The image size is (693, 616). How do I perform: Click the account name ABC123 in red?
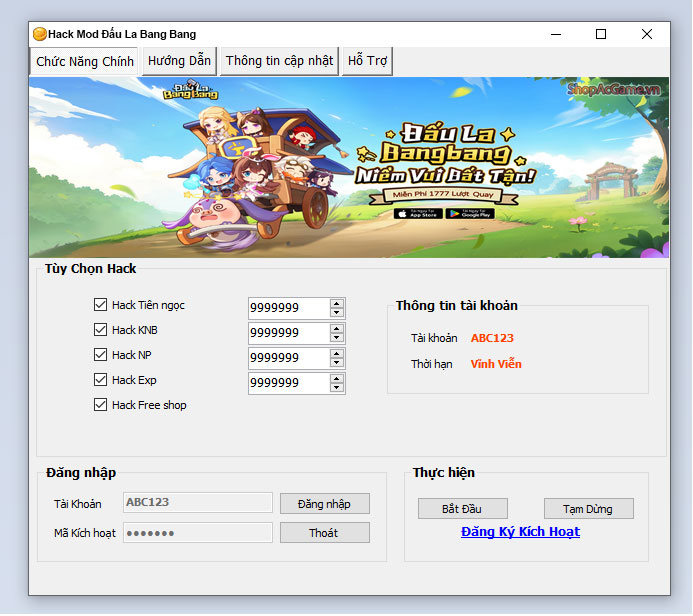(x=492, y=338)
